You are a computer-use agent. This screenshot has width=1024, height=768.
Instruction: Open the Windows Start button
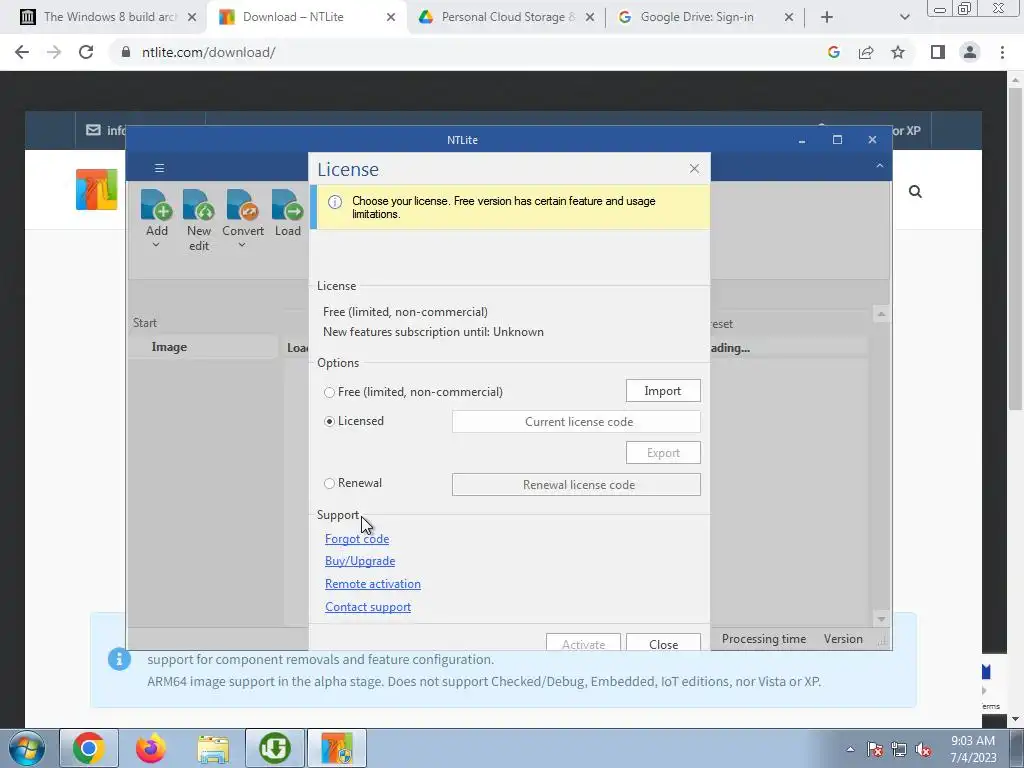pyautogui.click(x=27, y=748)
